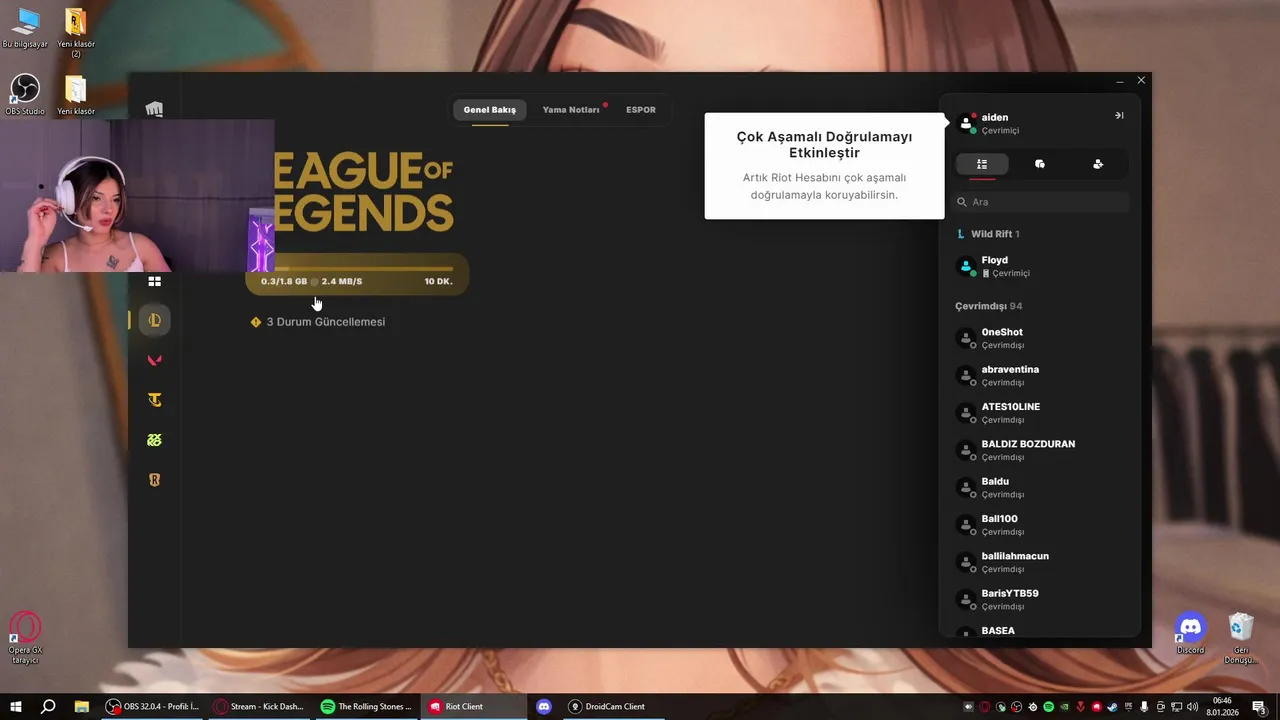Open the Recycle Bin desktop icon
This screenshot has height=720, width=1280.
point(1241,638)
